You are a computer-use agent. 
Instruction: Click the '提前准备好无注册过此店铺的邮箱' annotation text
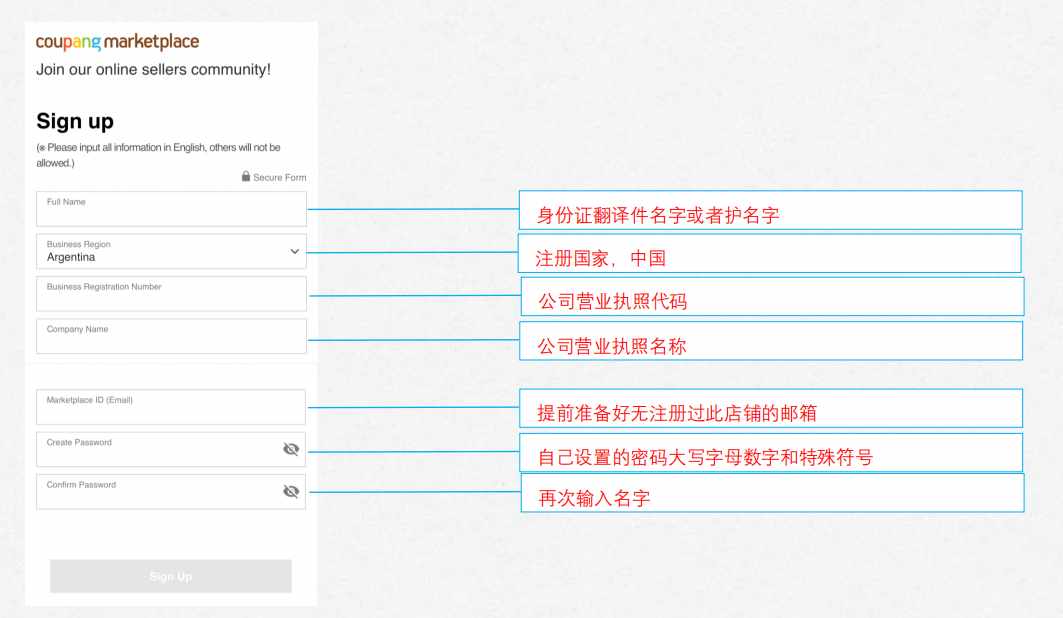tap(677, 413)
